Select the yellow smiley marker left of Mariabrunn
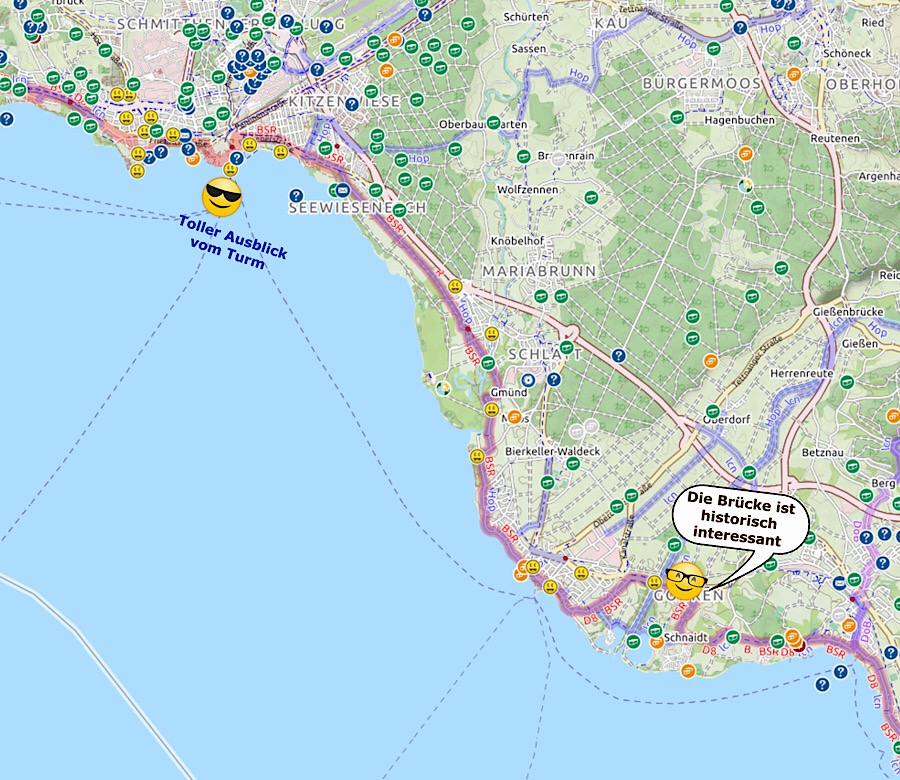The height and width of the screenshot is (780, 900). (x=455, y=287)
